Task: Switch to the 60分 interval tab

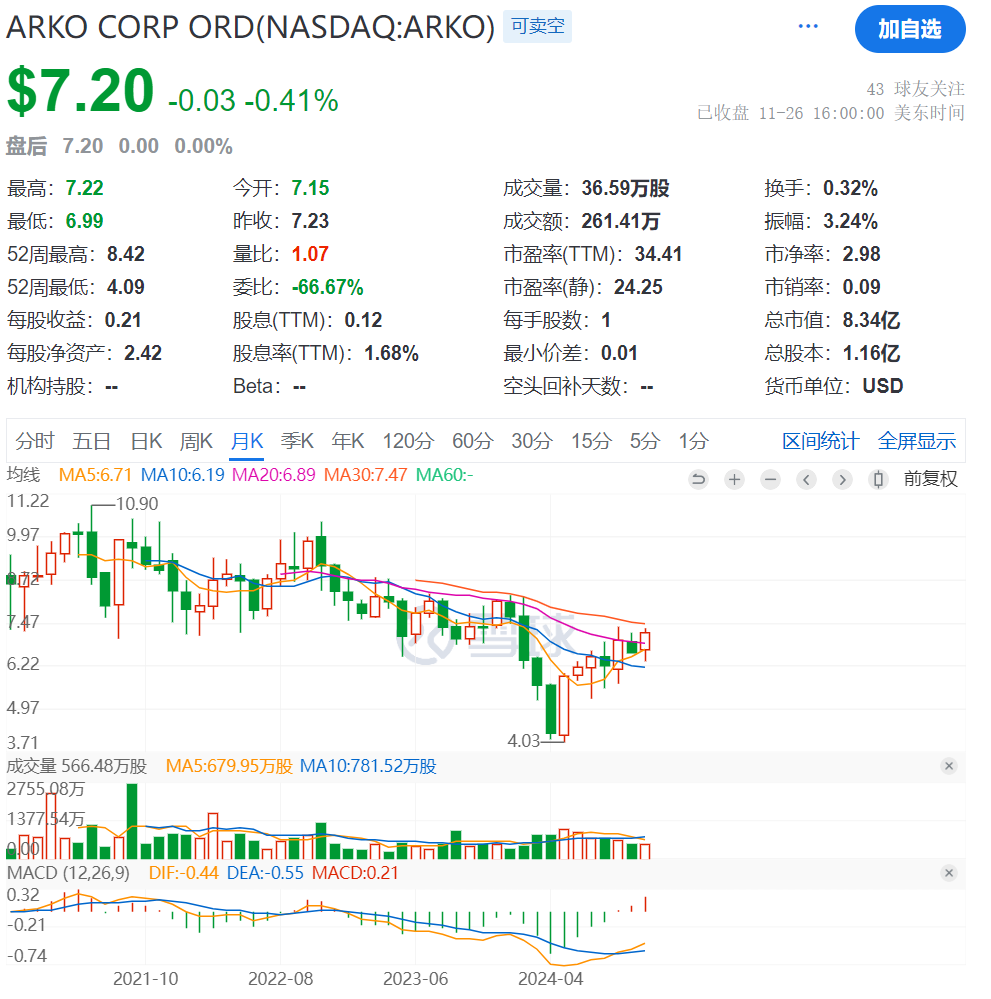Action: [472, 441]
